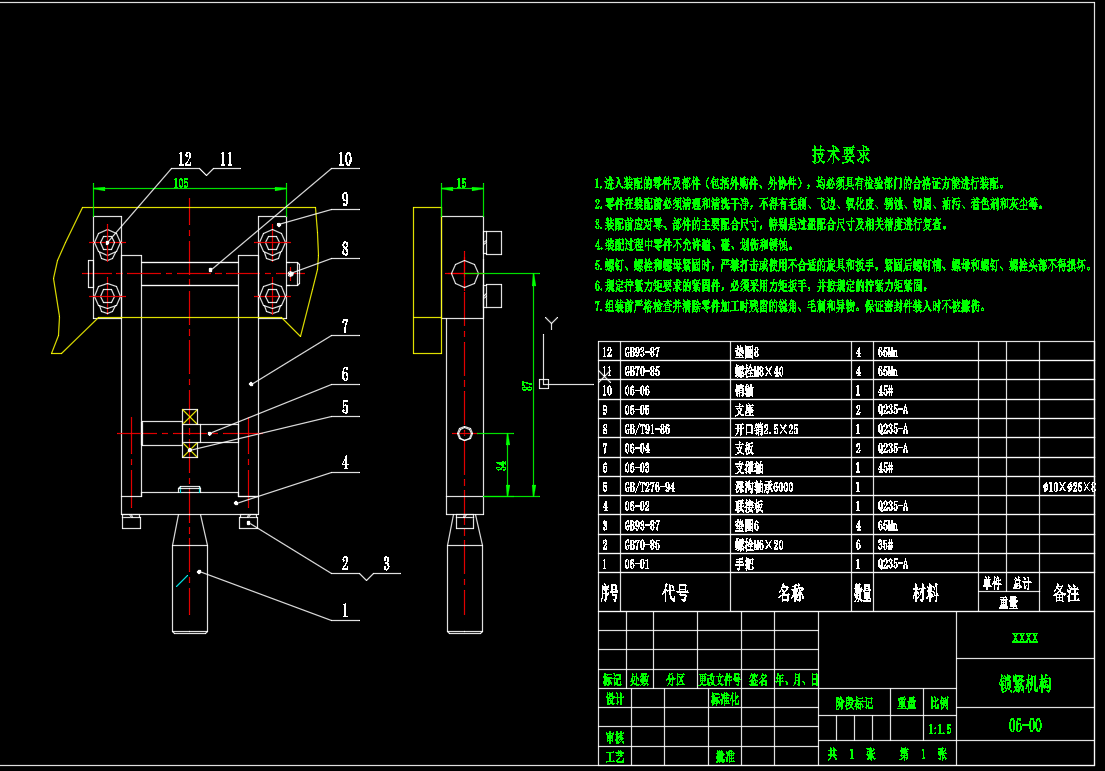Click the 15 dimension above side view
Viewport: 1105px width, 771px height.
(461, 183)
